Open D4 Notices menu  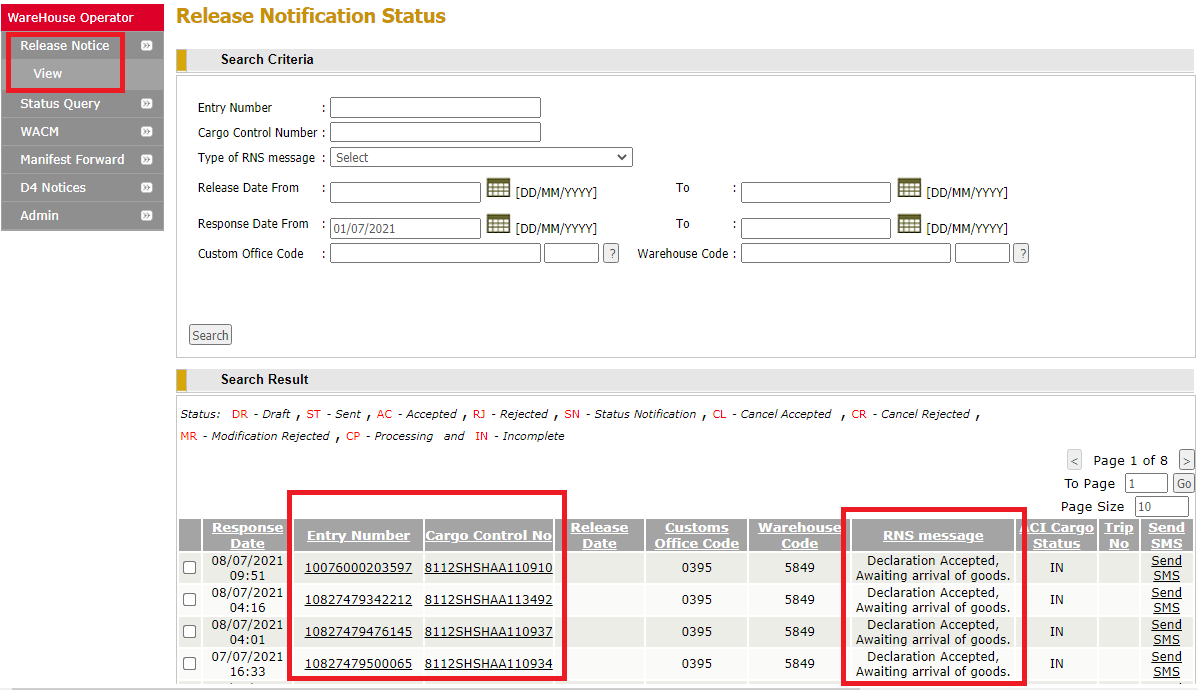pyautogui.click(x=53, y=188)
